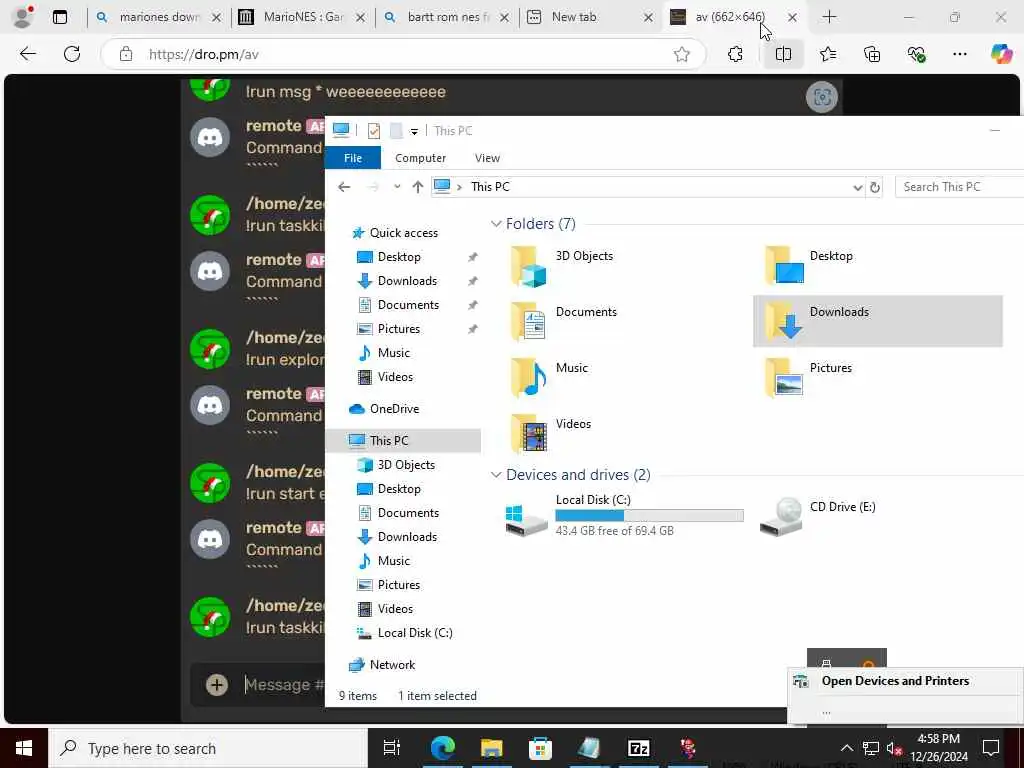Select the 3D Objects folder icon
The width and height of the screenshot is (1024, 768).
point(528,266)
